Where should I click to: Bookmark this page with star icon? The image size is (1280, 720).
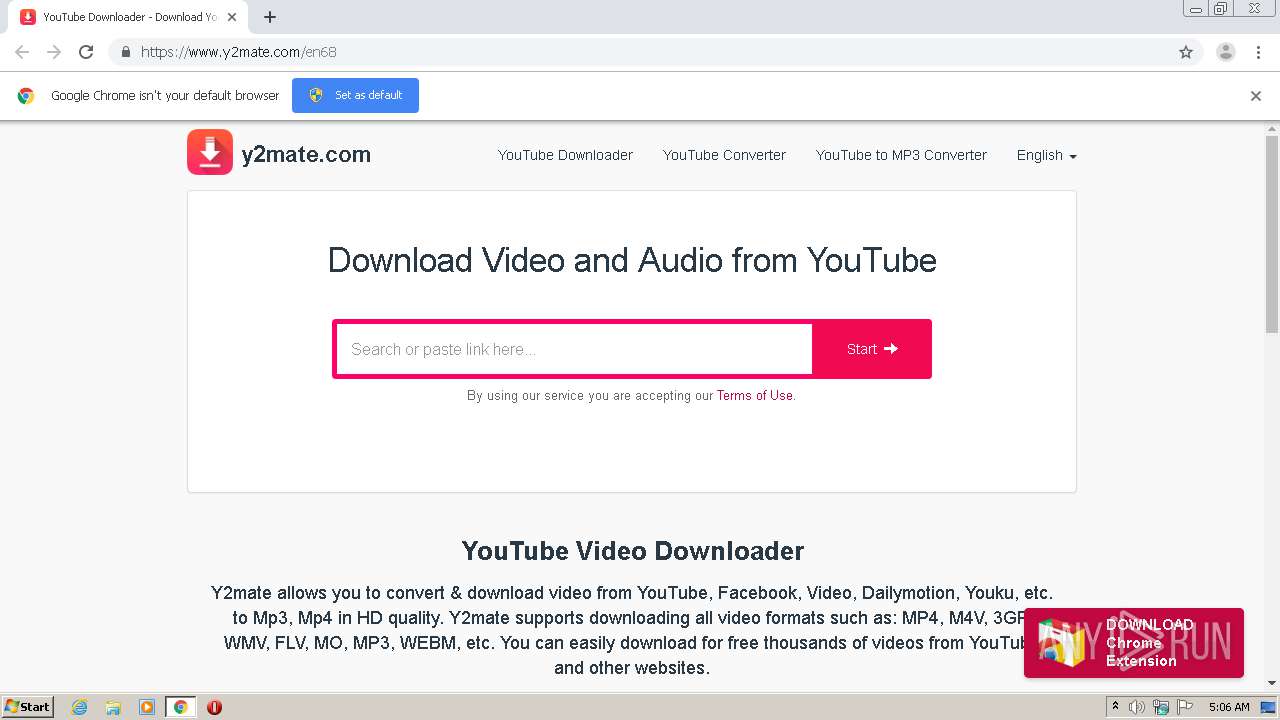[x=1186, y=52]
